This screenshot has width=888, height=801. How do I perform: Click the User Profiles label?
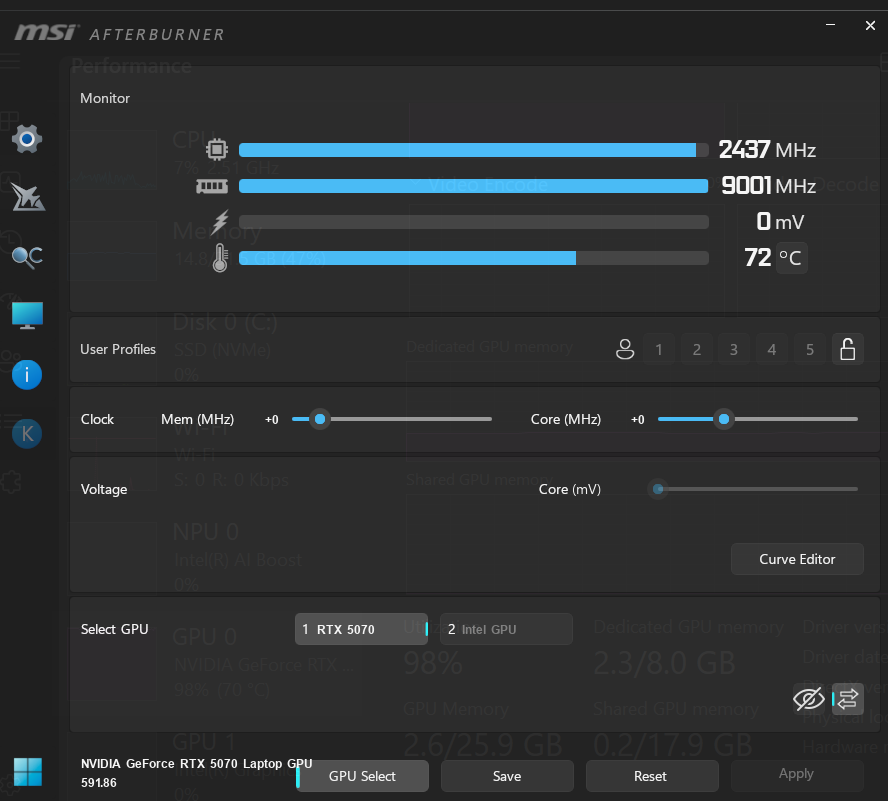[x=118, y=349]
